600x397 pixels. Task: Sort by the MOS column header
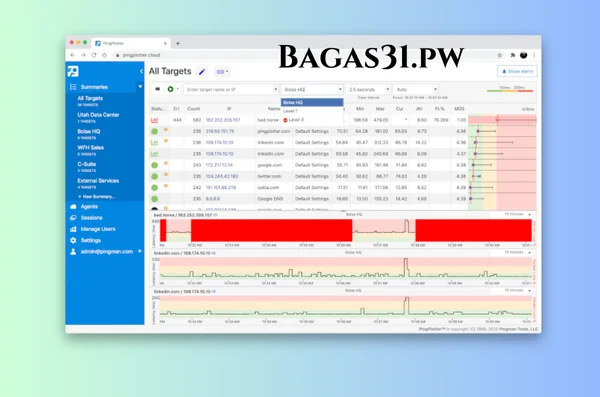pos(459,109)
